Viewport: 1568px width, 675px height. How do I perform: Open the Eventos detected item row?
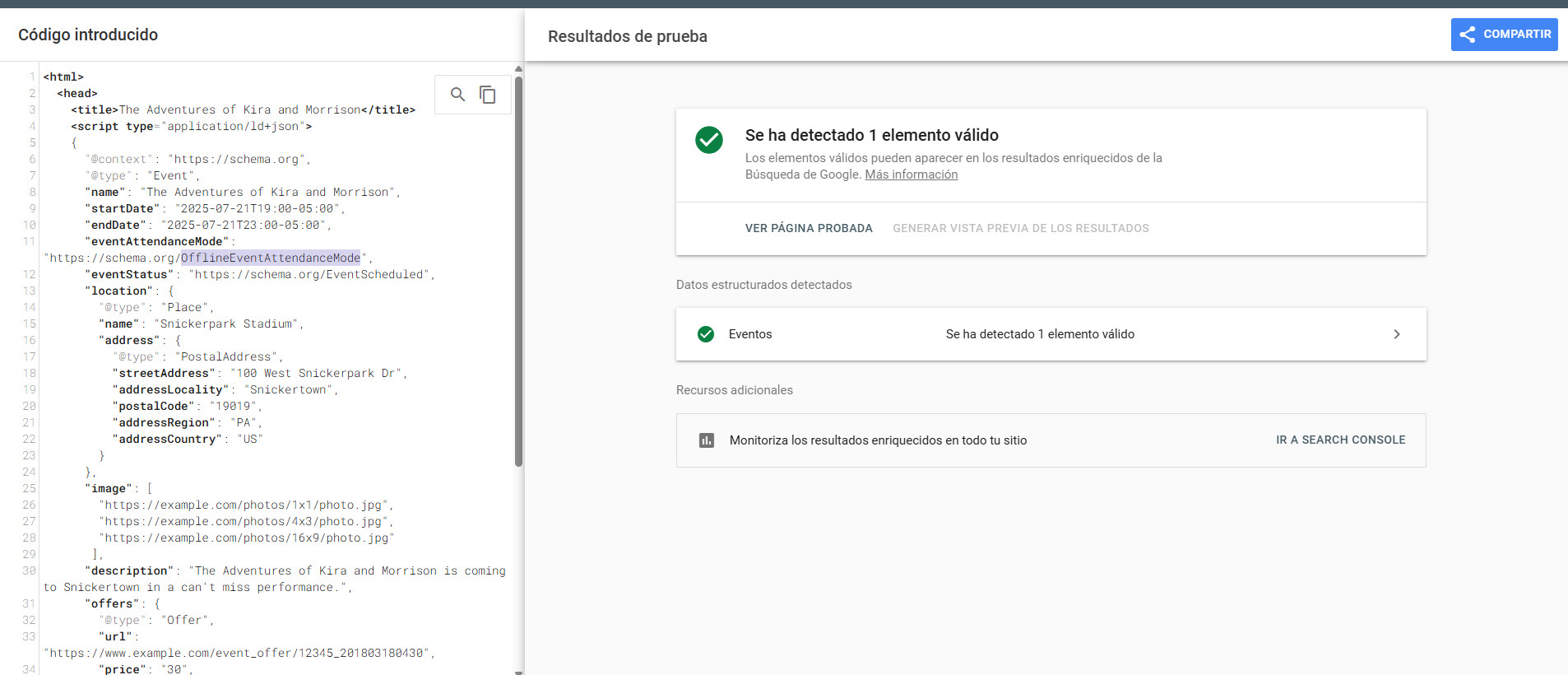(x=1040, y=334)
